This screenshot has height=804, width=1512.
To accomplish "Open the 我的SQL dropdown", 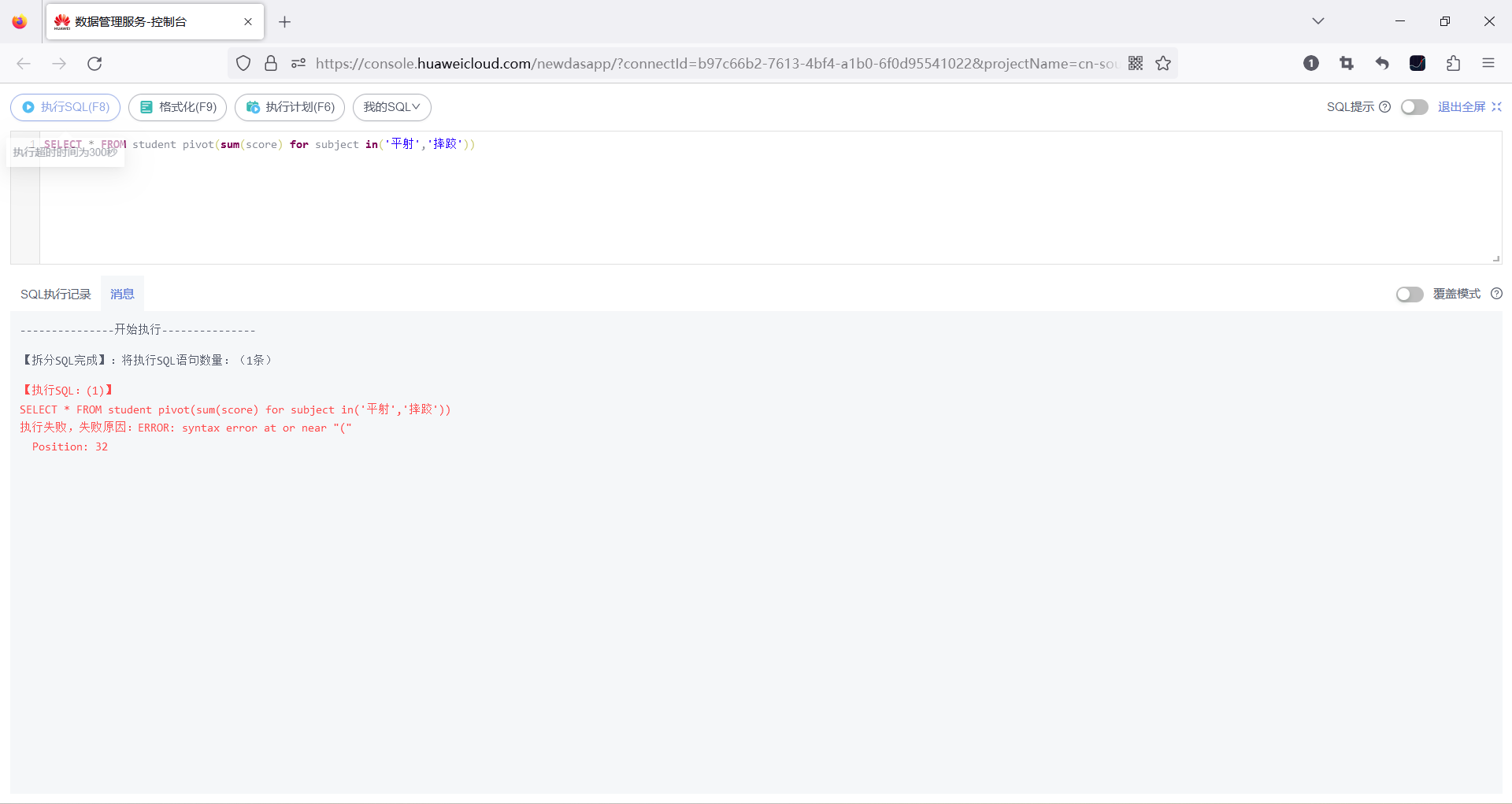I will (x=392, y=107).
